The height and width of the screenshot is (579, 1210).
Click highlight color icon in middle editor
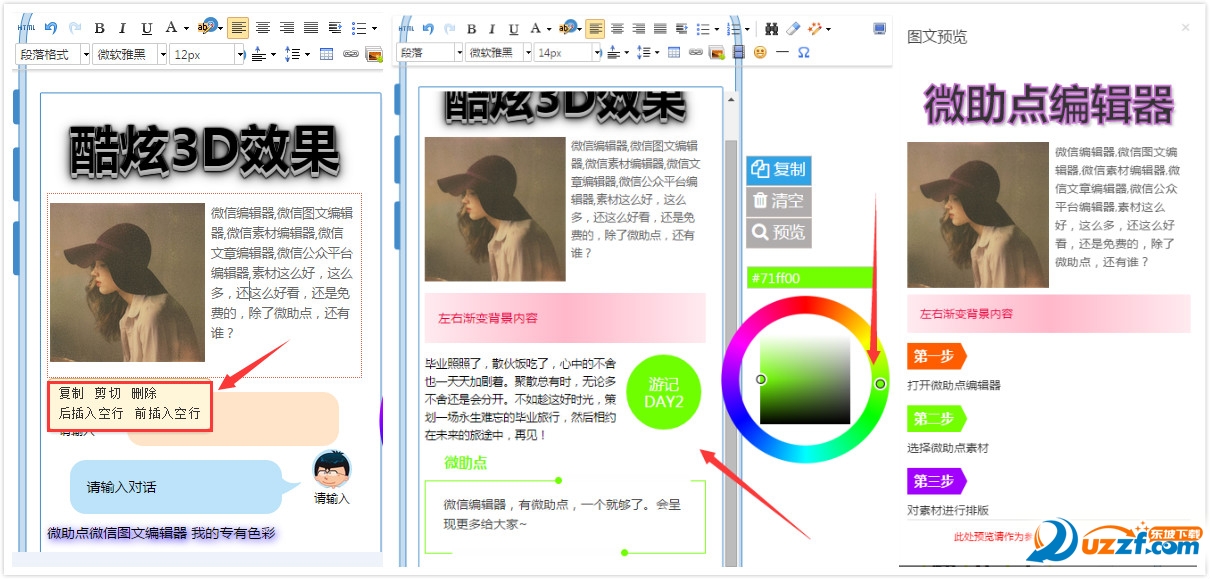pyautogui.click(x=569, y=28)
